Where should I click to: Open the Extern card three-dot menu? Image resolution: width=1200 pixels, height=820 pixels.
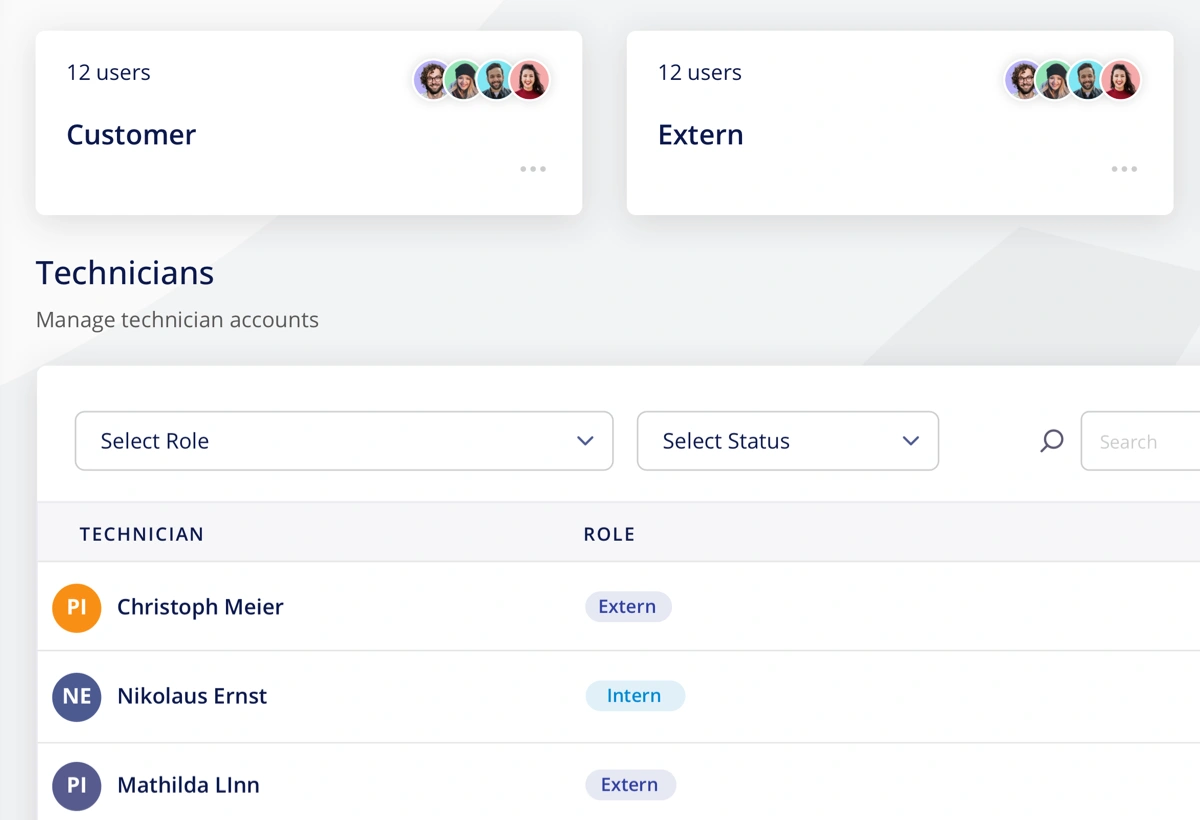(x=1124, y=169)
